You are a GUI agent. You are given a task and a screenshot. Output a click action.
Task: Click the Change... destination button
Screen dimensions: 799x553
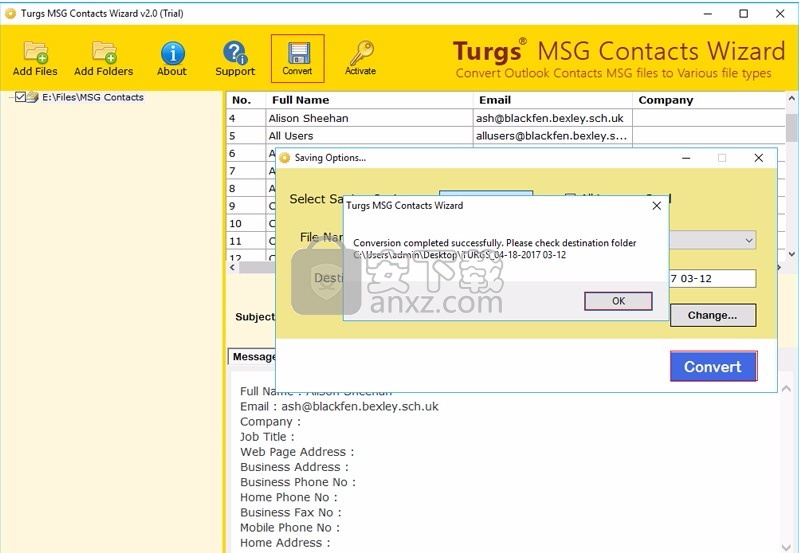click(713, 315)
